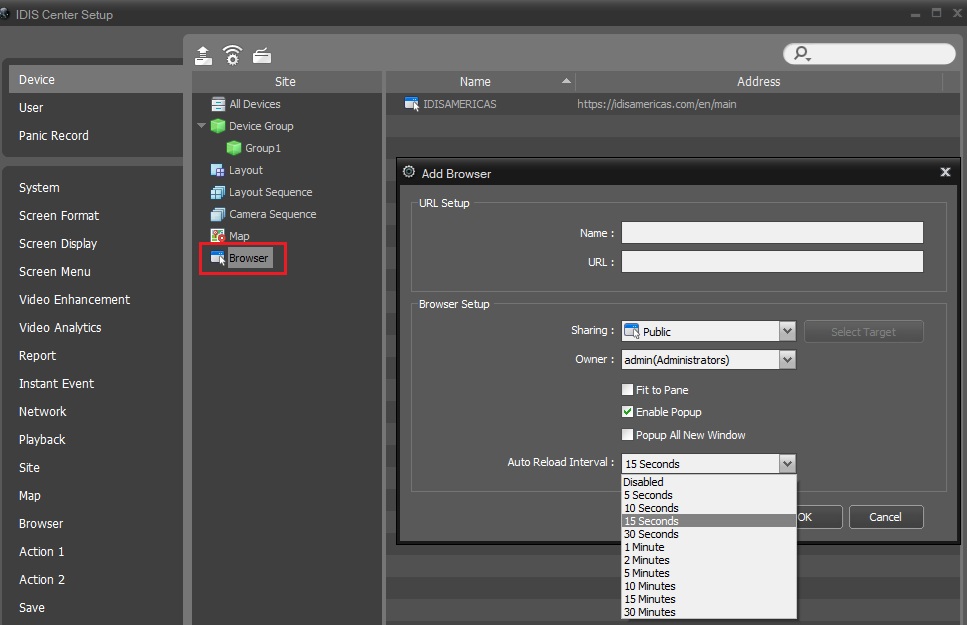
Task: Click the Cancel button
Action: click(x=886, y=517)
